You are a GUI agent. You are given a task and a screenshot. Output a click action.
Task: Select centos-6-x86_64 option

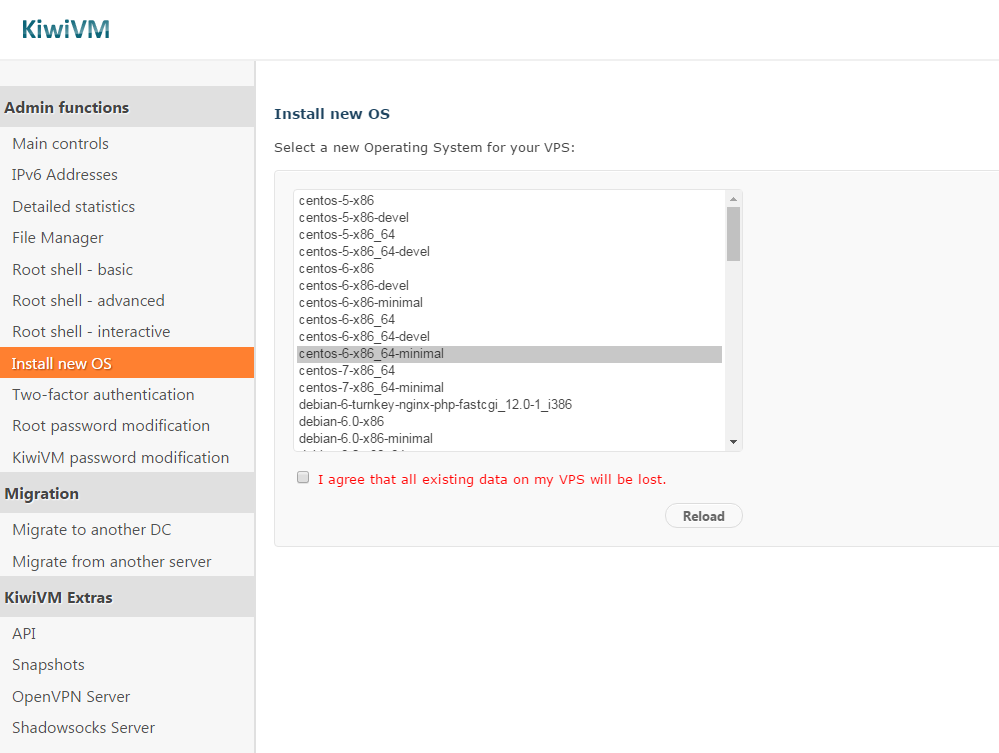click(510, 320)
